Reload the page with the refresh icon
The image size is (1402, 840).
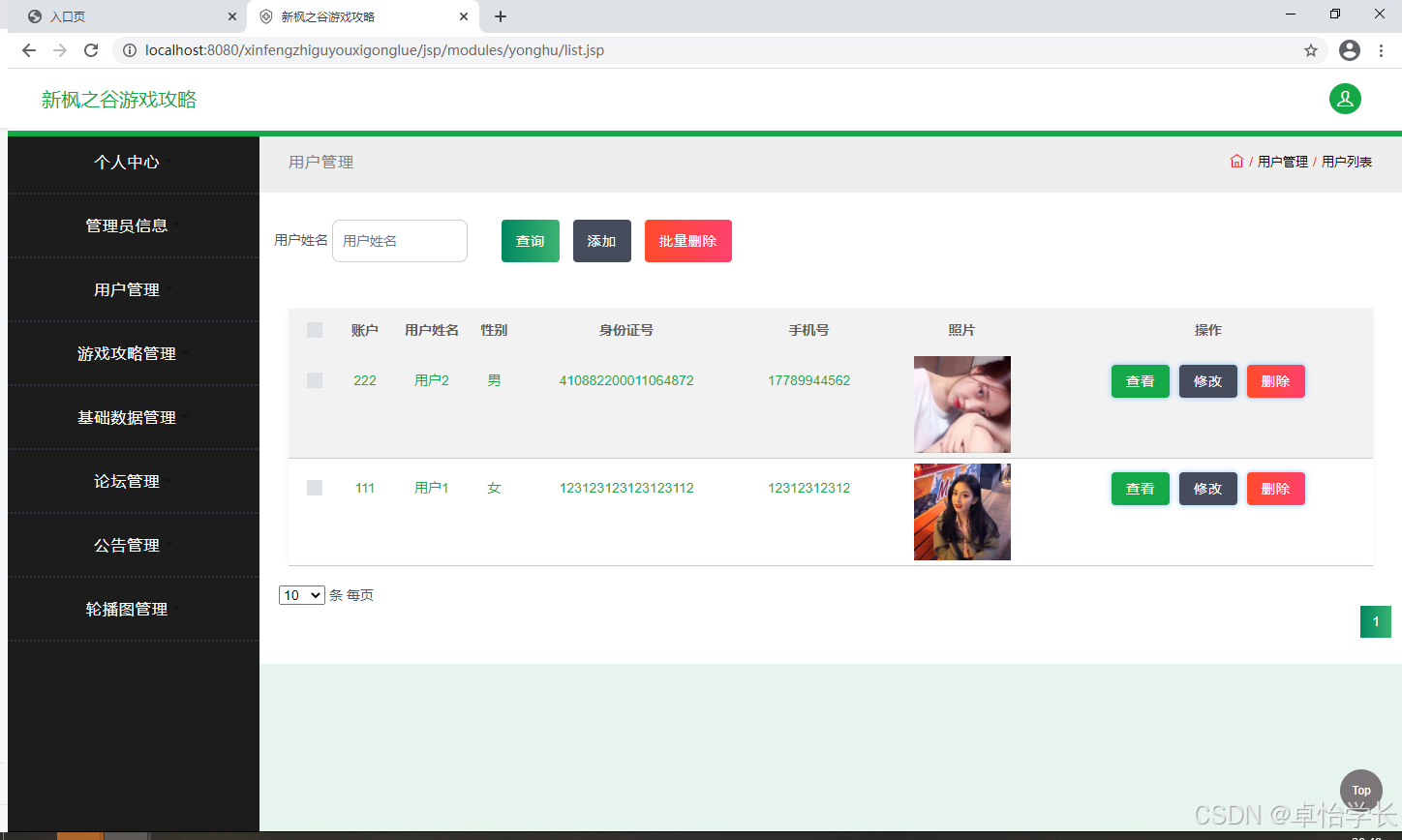[91, 50]
